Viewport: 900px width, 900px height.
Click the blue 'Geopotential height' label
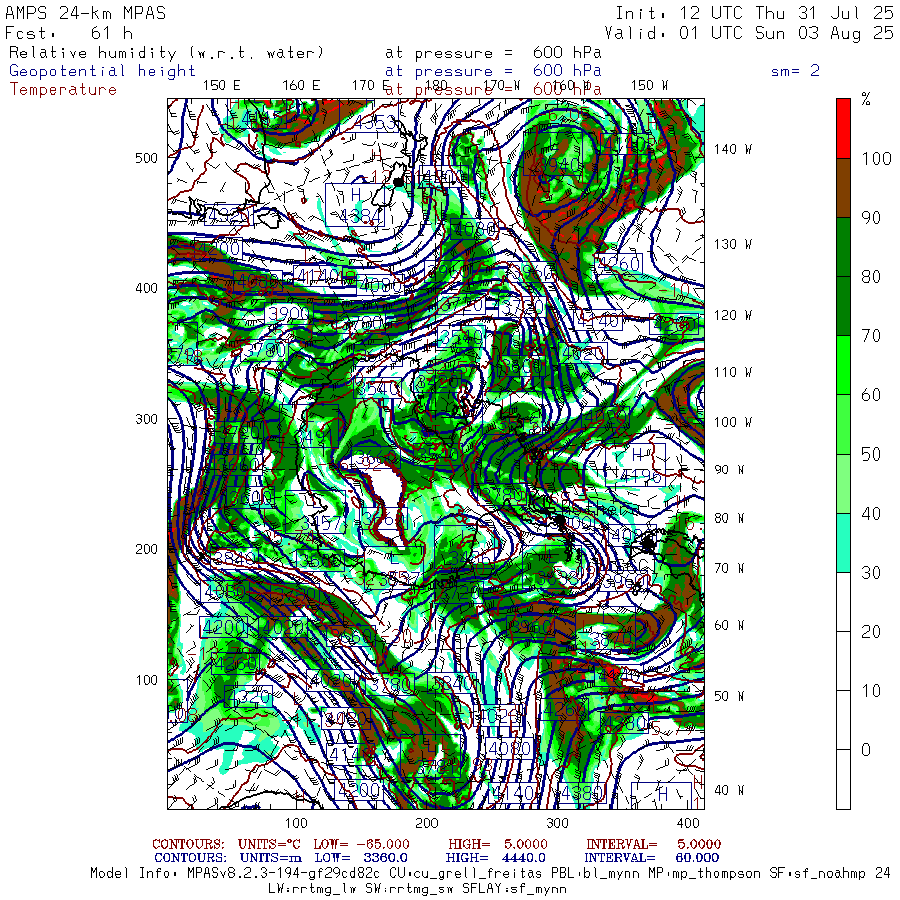click(102, 71)
